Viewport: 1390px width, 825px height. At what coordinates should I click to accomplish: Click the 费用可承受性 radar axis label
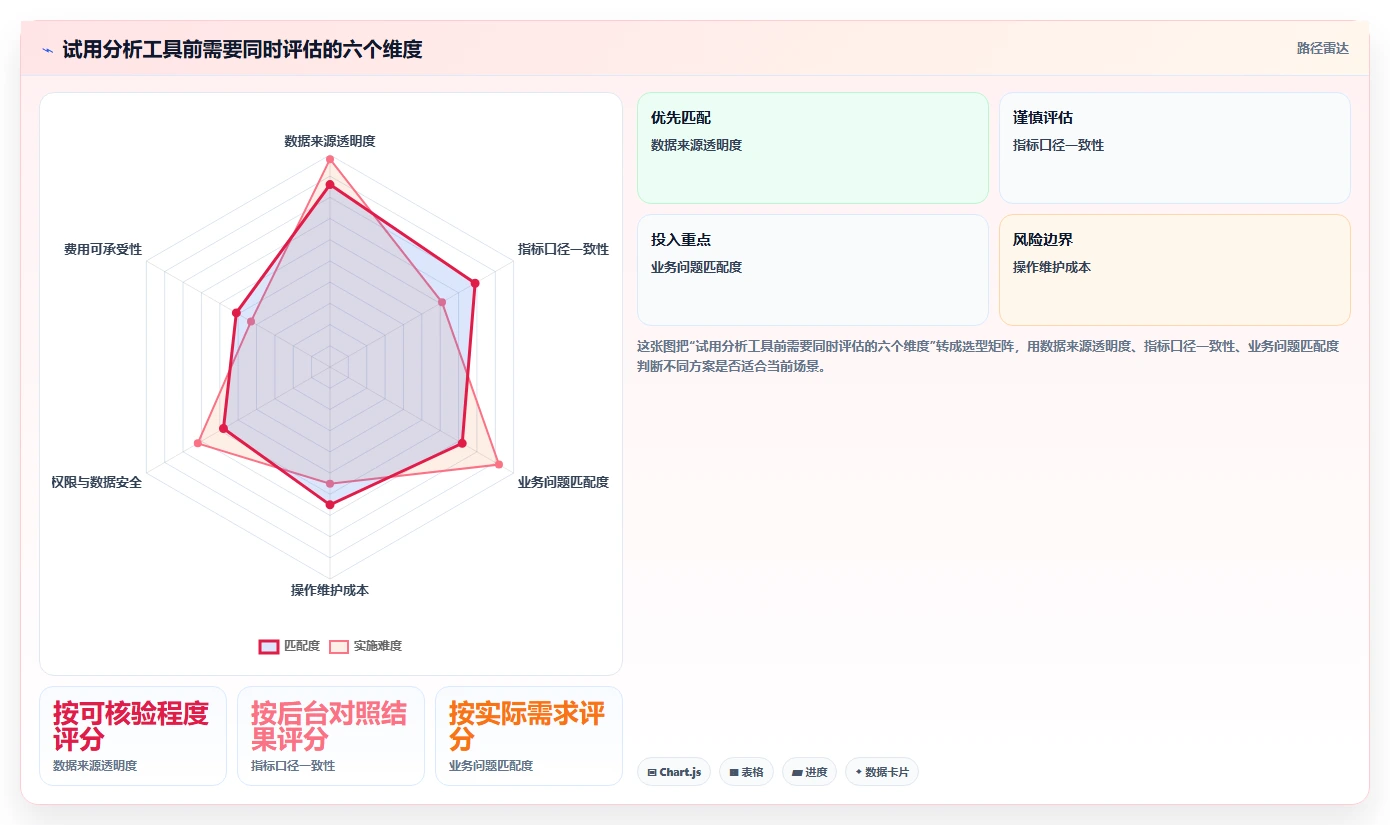pyautogui.click(x=103, y=249)
